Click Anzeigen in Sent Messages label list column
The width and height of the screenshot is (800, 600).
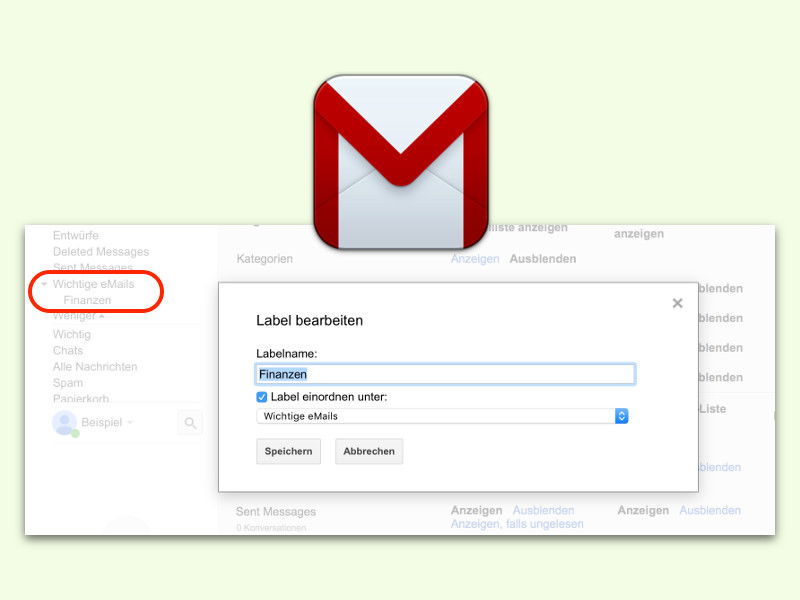point(477,510)
